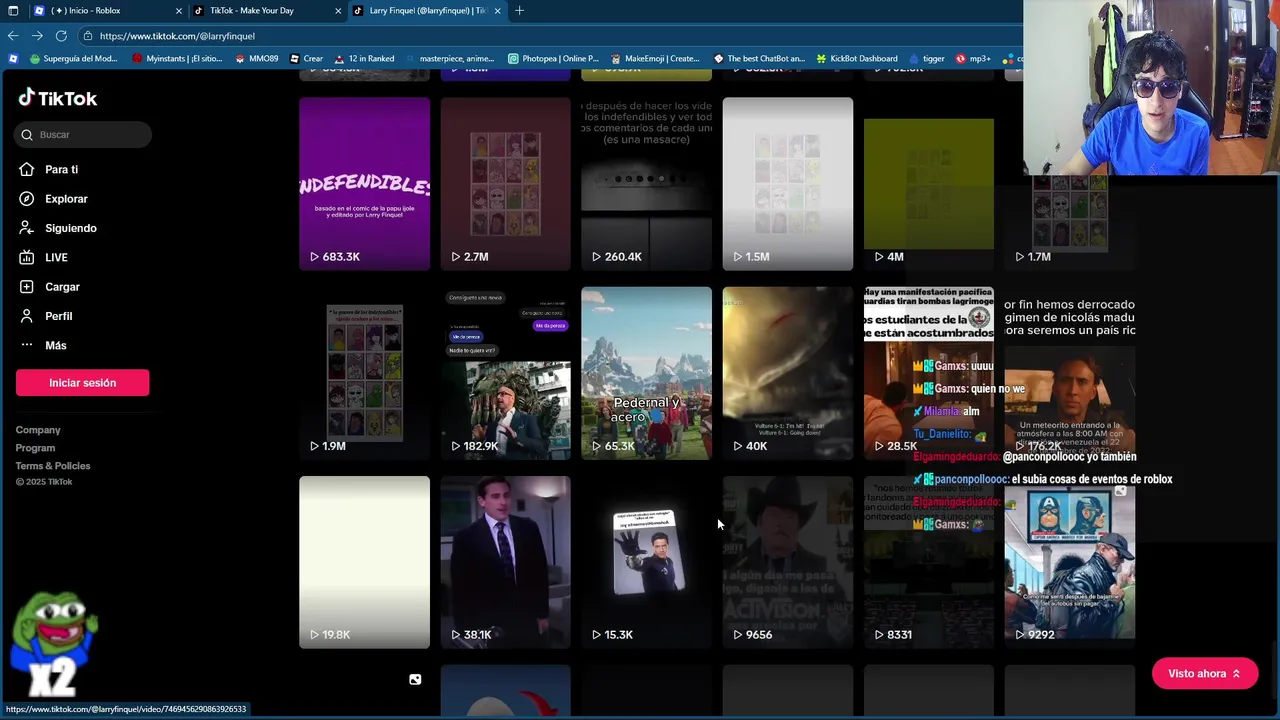Screen dimensions: 1280x720
Task: Click the Pepe frog x2 overlay sticker
Action: click(x=53, y=645)
